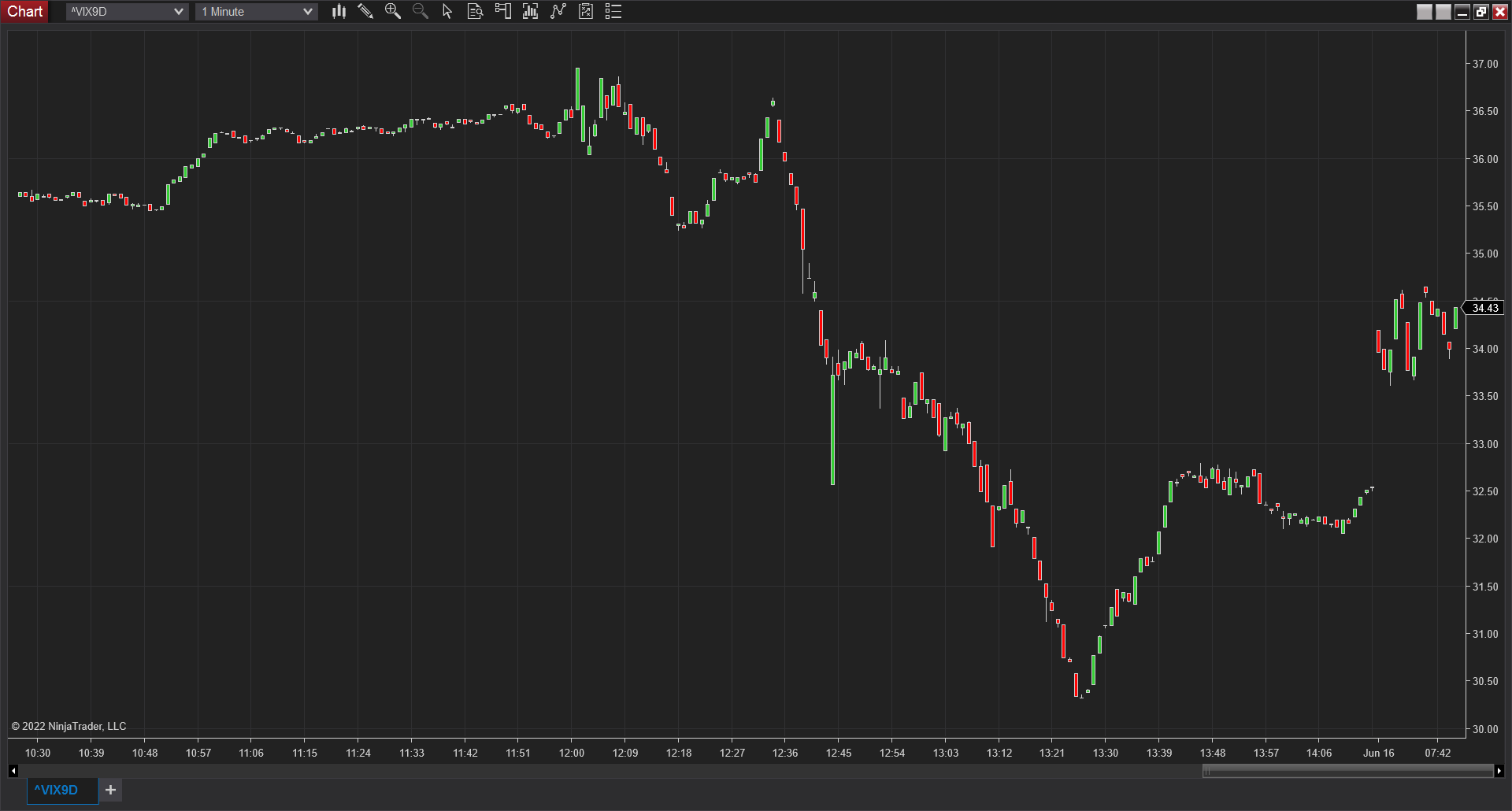Click the 30.00 price axis label
The image size is (1512, 811).
tap(1485, 729)
